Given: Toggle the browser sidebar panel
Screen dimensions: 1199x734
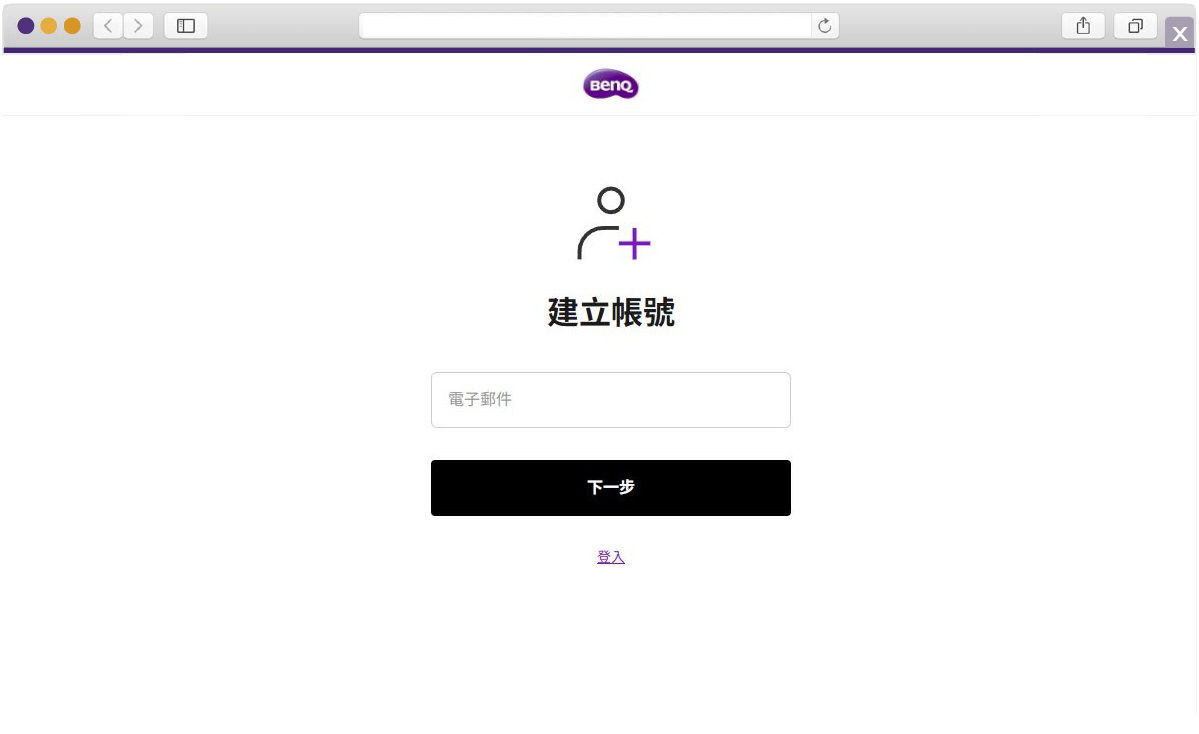Looking at the screenshot, I should (185, 26).
